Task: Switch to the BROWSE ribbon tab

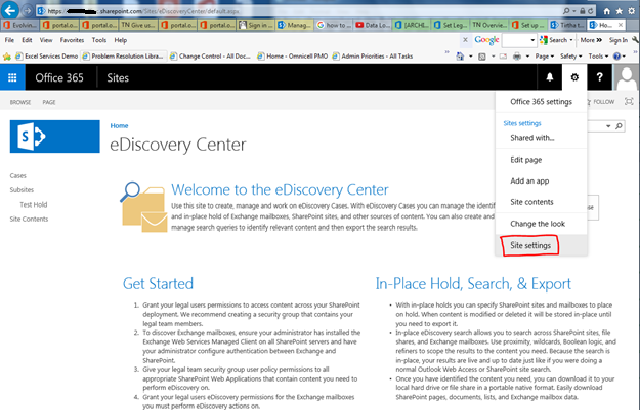Action: pos(20,102)
